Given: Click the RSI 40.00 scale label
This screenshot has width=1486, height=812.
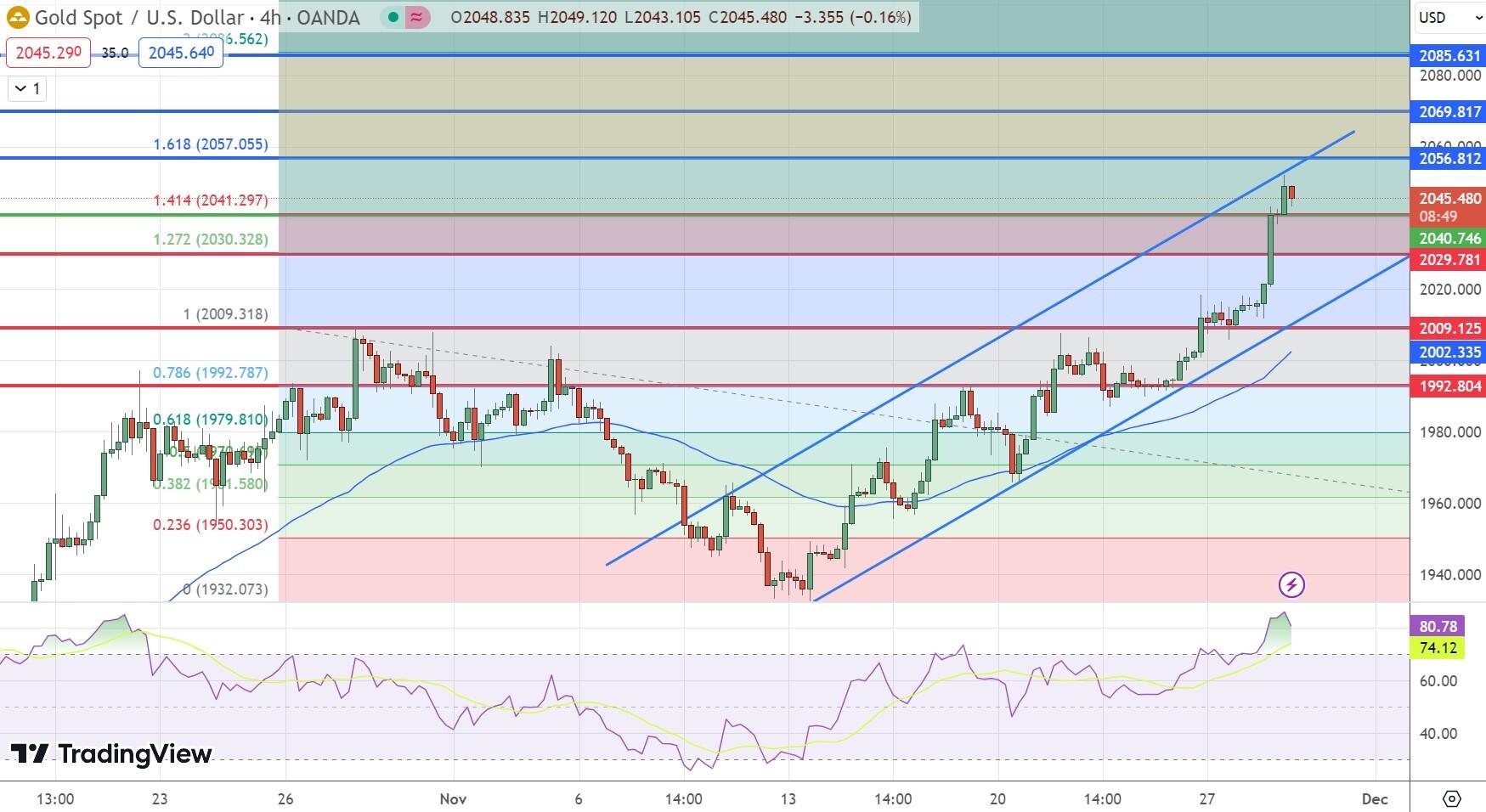Looking at the screenshot, I should [x=1438, y=734].
